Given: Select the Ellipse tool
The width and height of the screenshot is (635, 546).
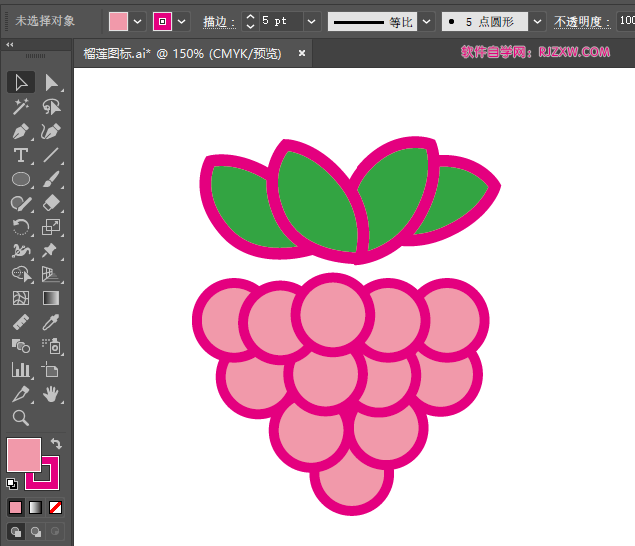Looking at the screenshot, I should [20, 179].
